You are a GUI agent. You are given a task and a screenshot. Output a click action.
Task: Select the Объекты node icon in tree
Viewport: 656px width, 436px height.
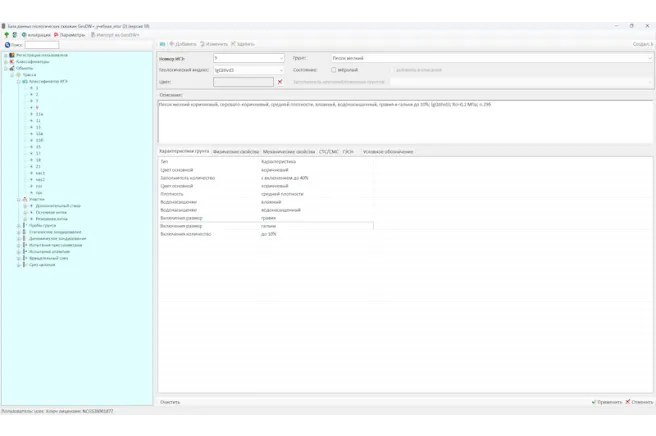click(11, 68)
